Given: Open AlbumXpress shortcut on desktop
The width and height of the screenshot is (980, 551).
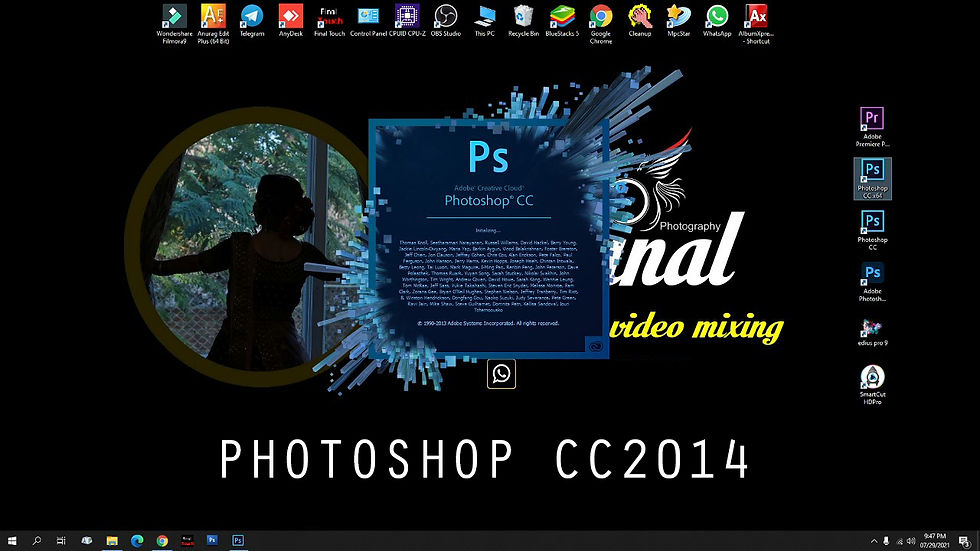Looking at the screenshot, I should 756,24.
